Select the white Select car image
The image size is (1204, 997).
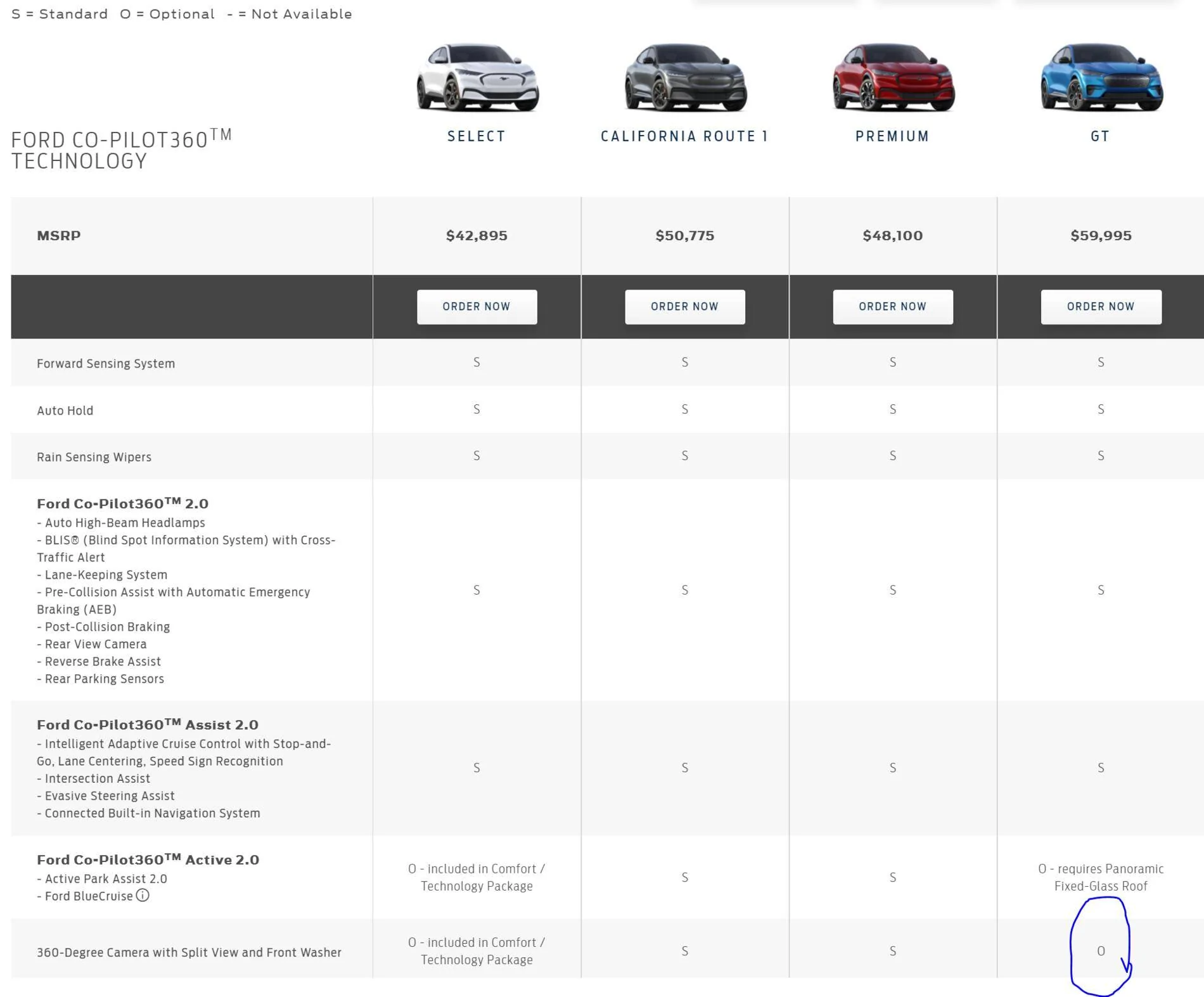[477, 77]
